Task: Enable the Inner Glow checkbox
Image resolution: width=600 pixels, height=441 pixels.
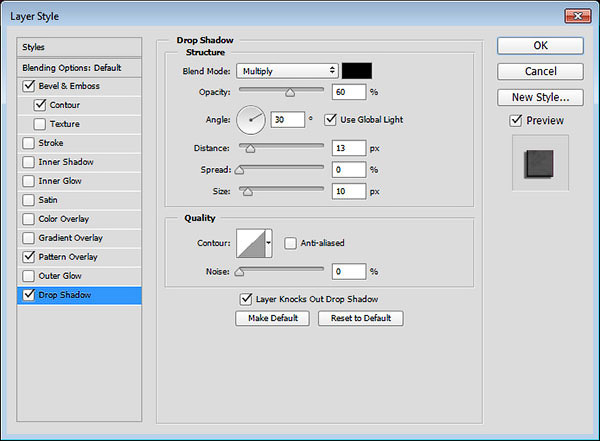Action: coord(29,181)
